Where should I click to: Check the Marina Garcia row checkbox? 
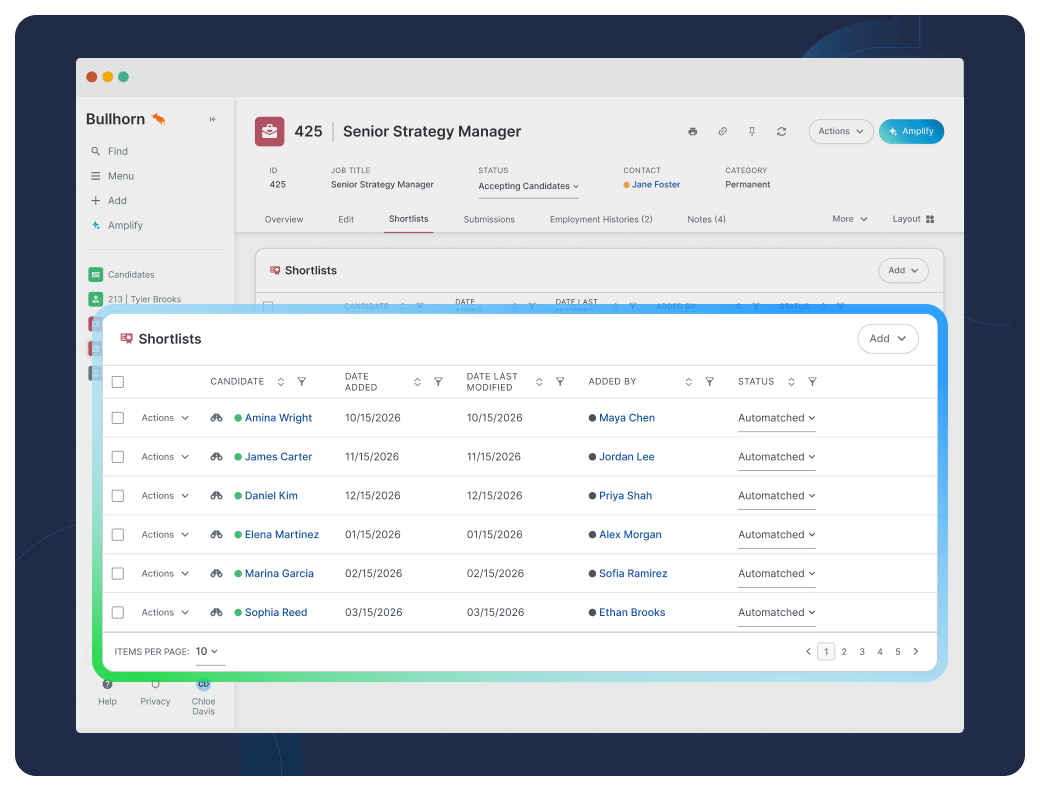[x=118, y=574]
